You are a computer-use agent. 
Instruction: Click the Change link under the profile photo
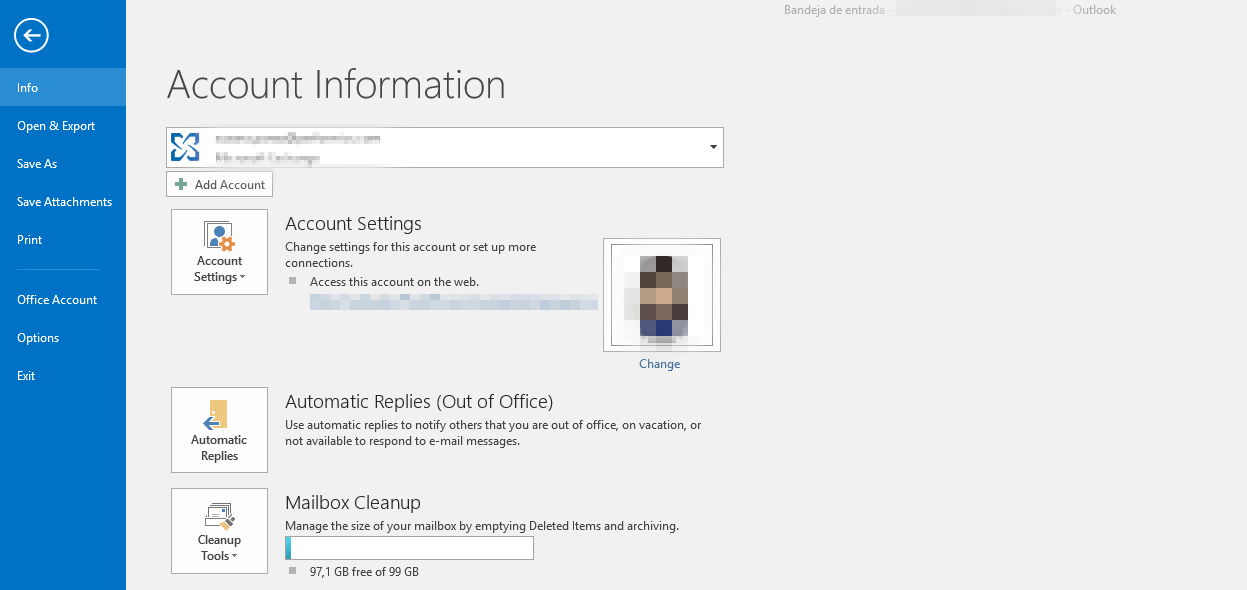tap(659, 363)
